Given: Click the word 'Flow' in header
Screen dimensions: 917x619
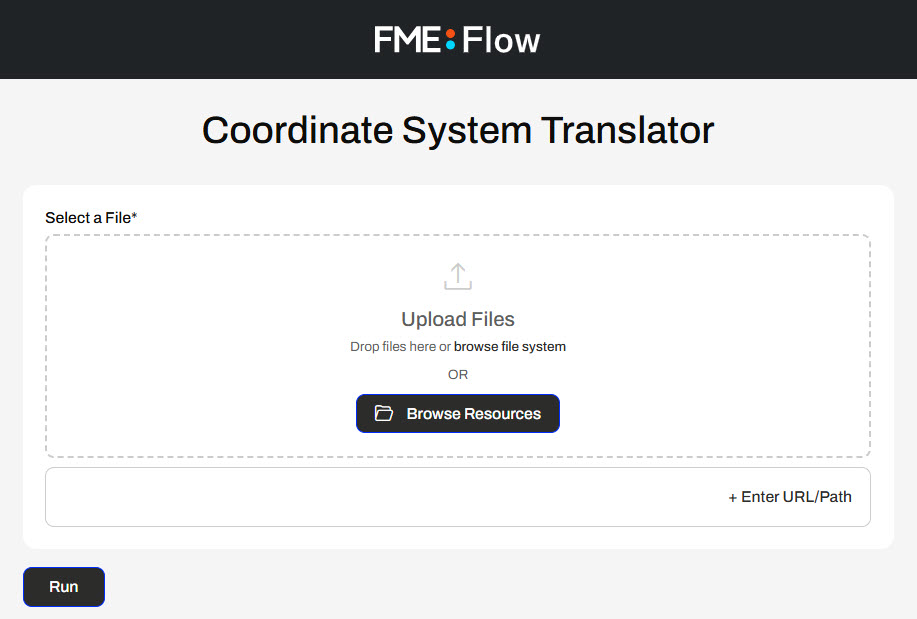Looking at the screenshot, I should pos(501,40).
